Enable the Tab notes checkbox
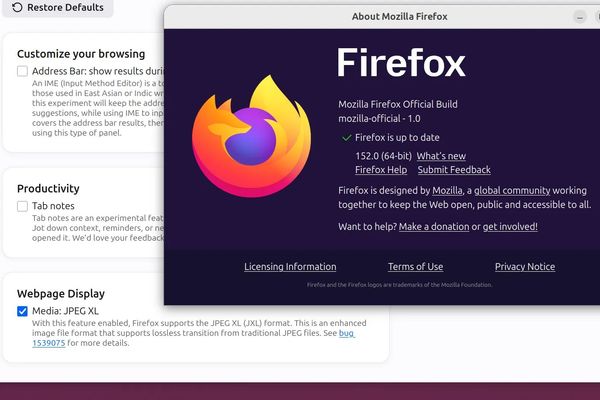Screen dimensions: 600x400 coord(22,206)
